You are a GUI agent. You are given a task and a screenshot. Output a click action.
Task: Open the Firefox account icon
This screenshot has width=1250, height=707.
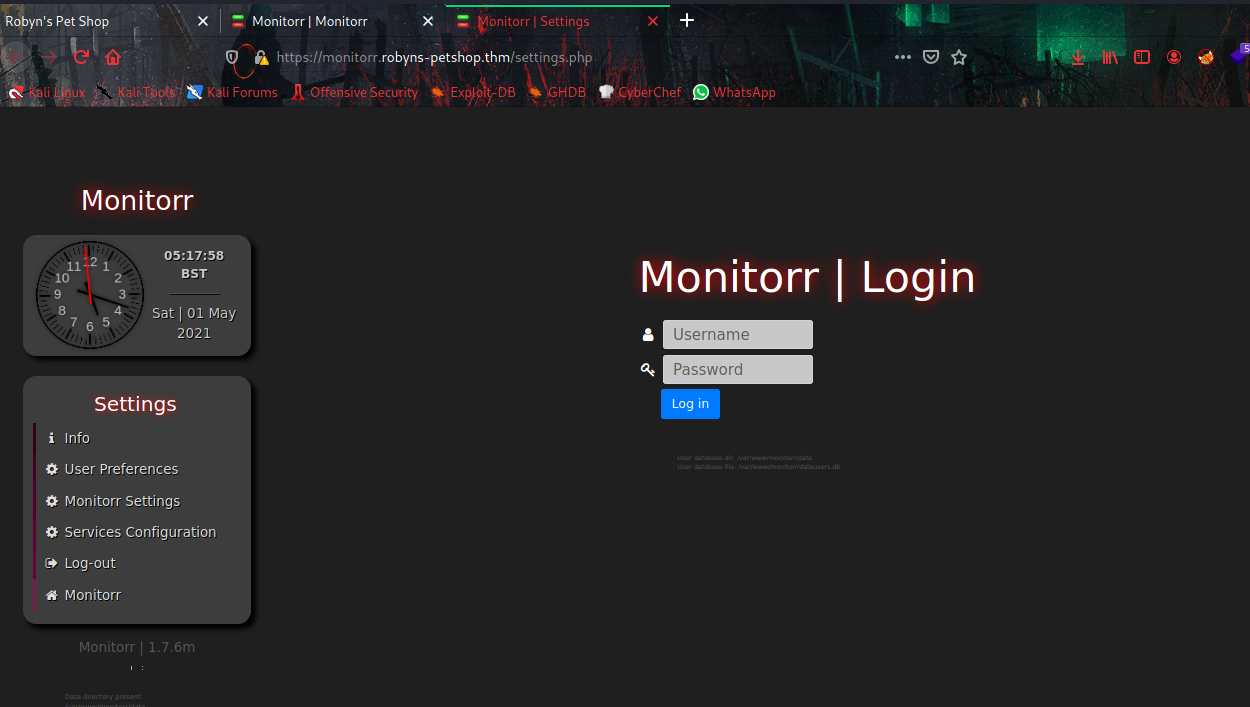tap(1174, 57)
